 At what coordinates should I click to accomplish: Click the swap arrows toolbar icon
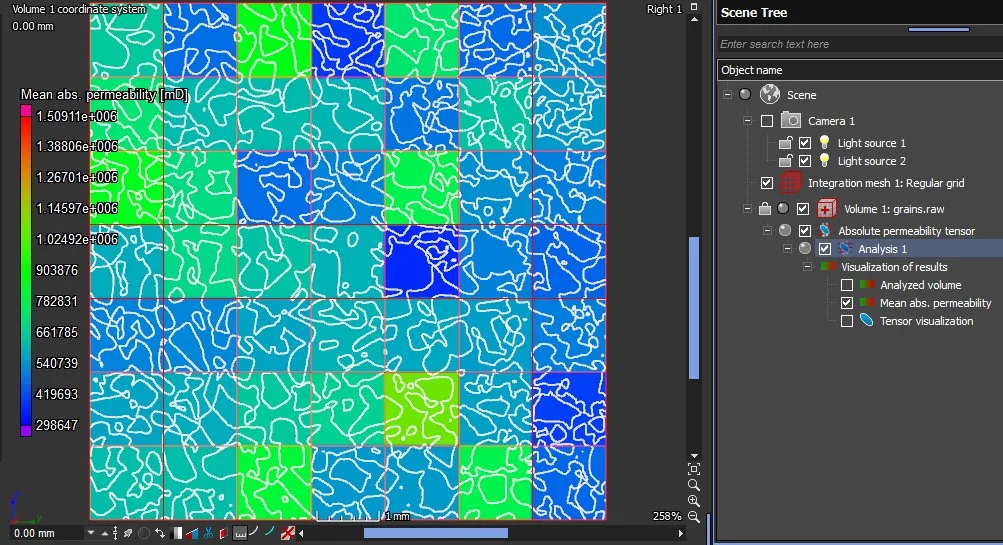pyautogui.click(x=160, y=533)
